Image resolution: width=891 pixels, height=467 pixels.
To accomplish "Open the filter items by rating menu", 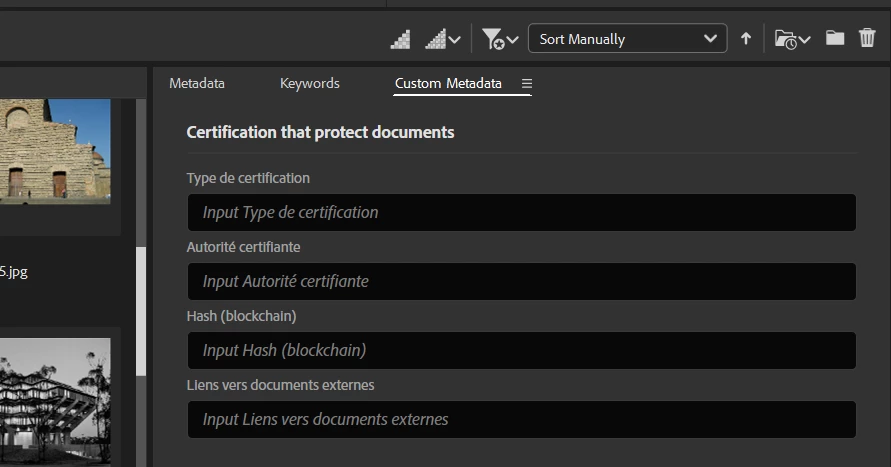I will pos(512,40).
